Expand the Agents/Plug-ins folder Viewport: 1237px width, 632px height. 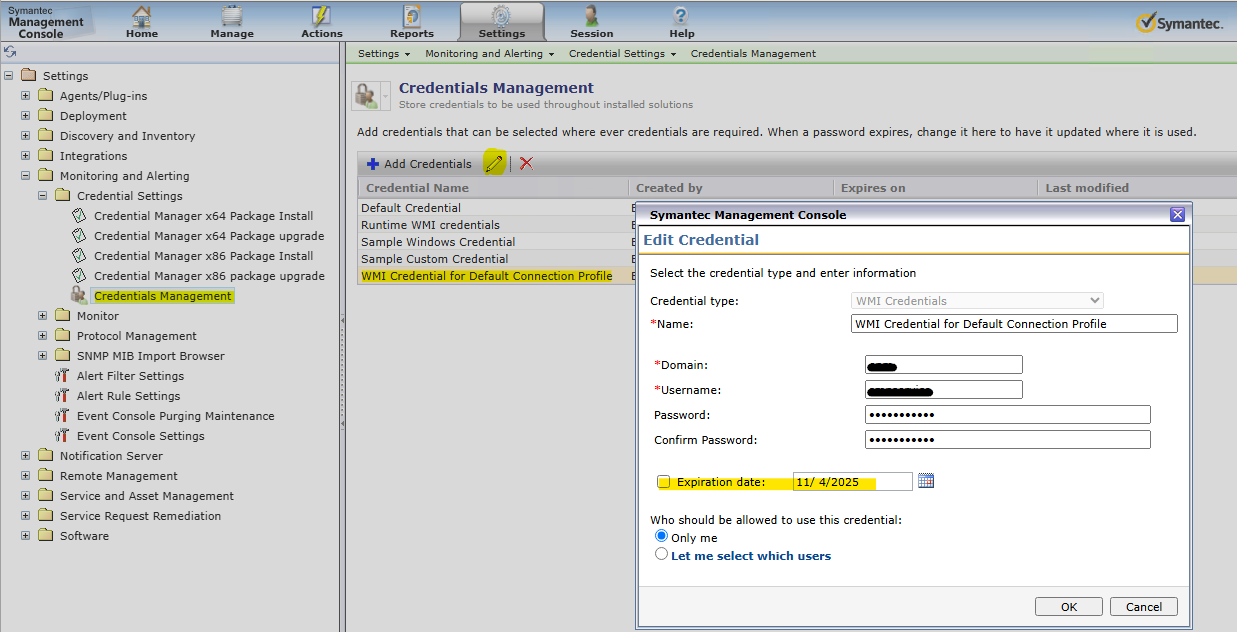click(26, 96)
